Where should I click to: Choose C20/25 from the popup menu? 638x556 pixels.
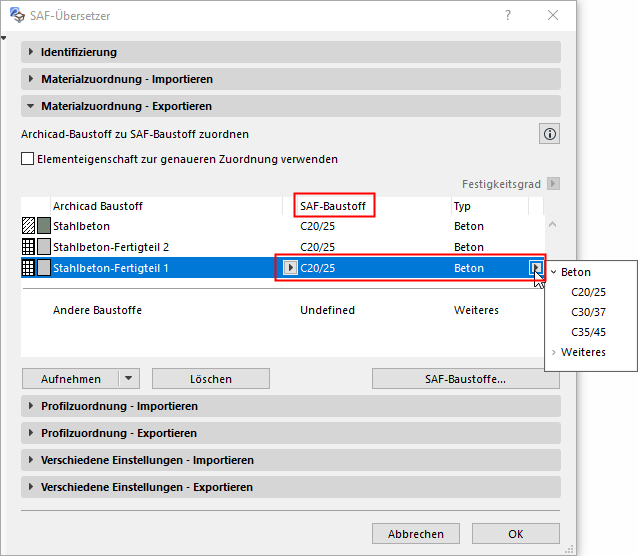588,292
